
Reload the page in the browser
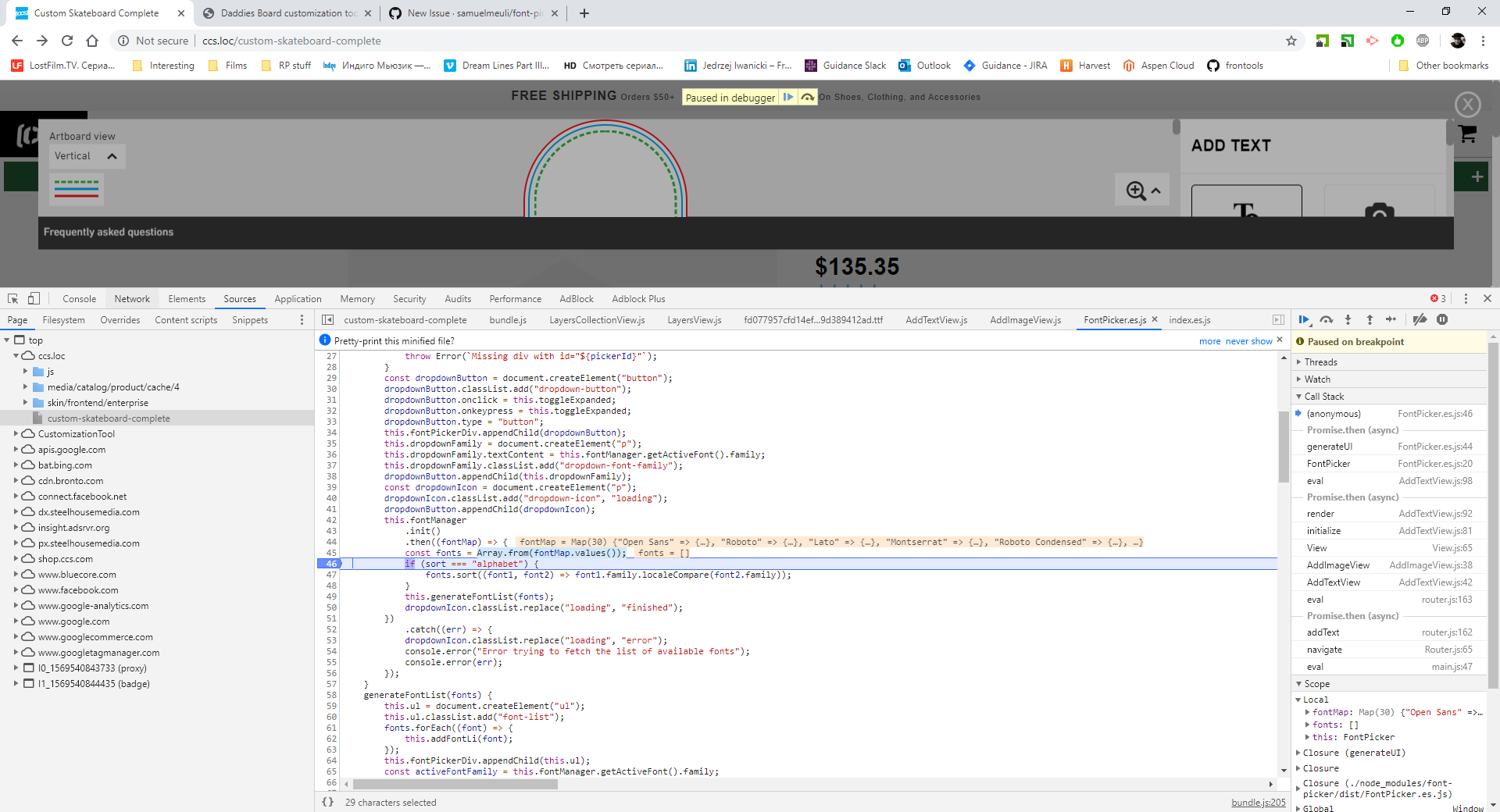coord(67,41)
